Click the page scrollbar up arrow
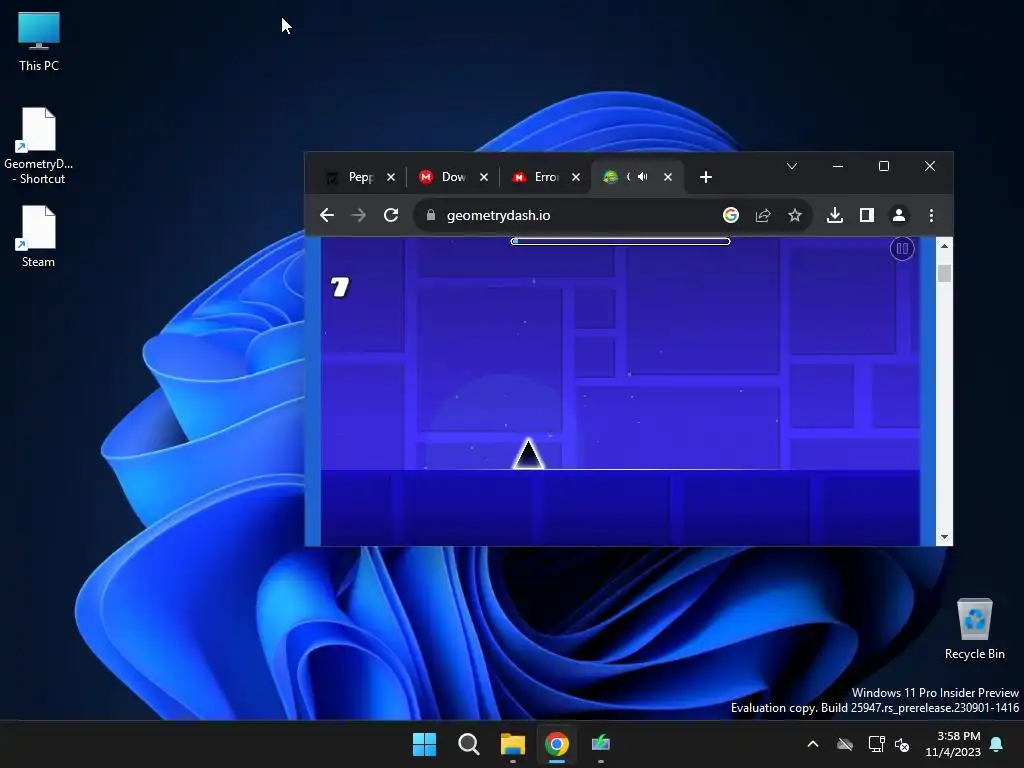This screenshot has width=1024, height=768. coord(944,246)
